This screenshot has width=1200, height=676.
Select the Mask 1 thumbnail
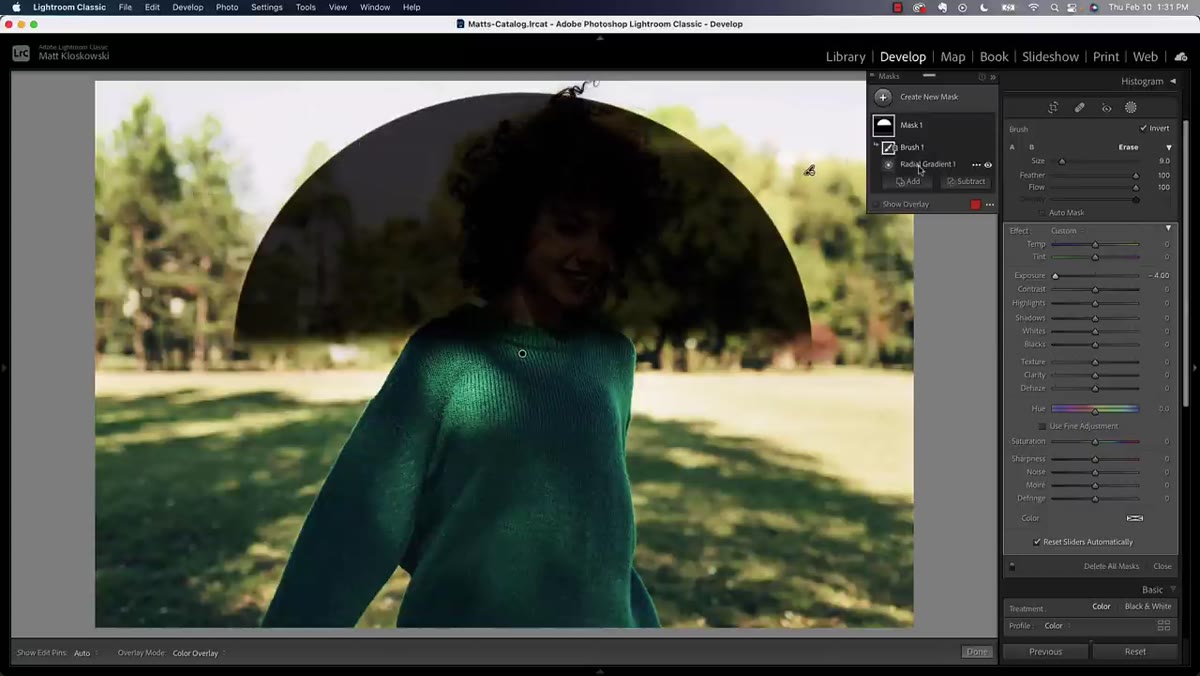tap(883, 125)
